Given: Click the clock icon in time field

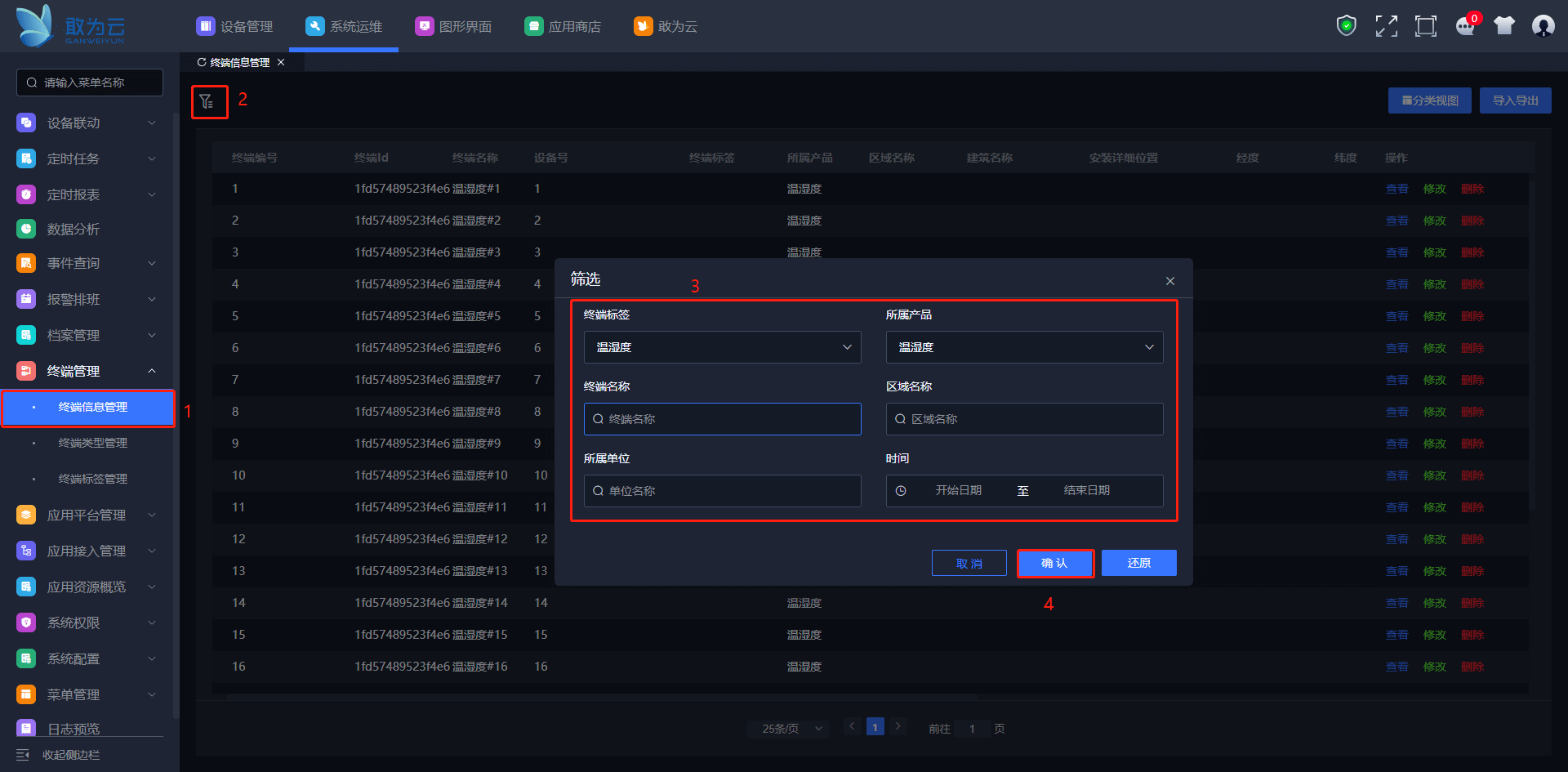Looking at the screenshot, I should [901, 491].
